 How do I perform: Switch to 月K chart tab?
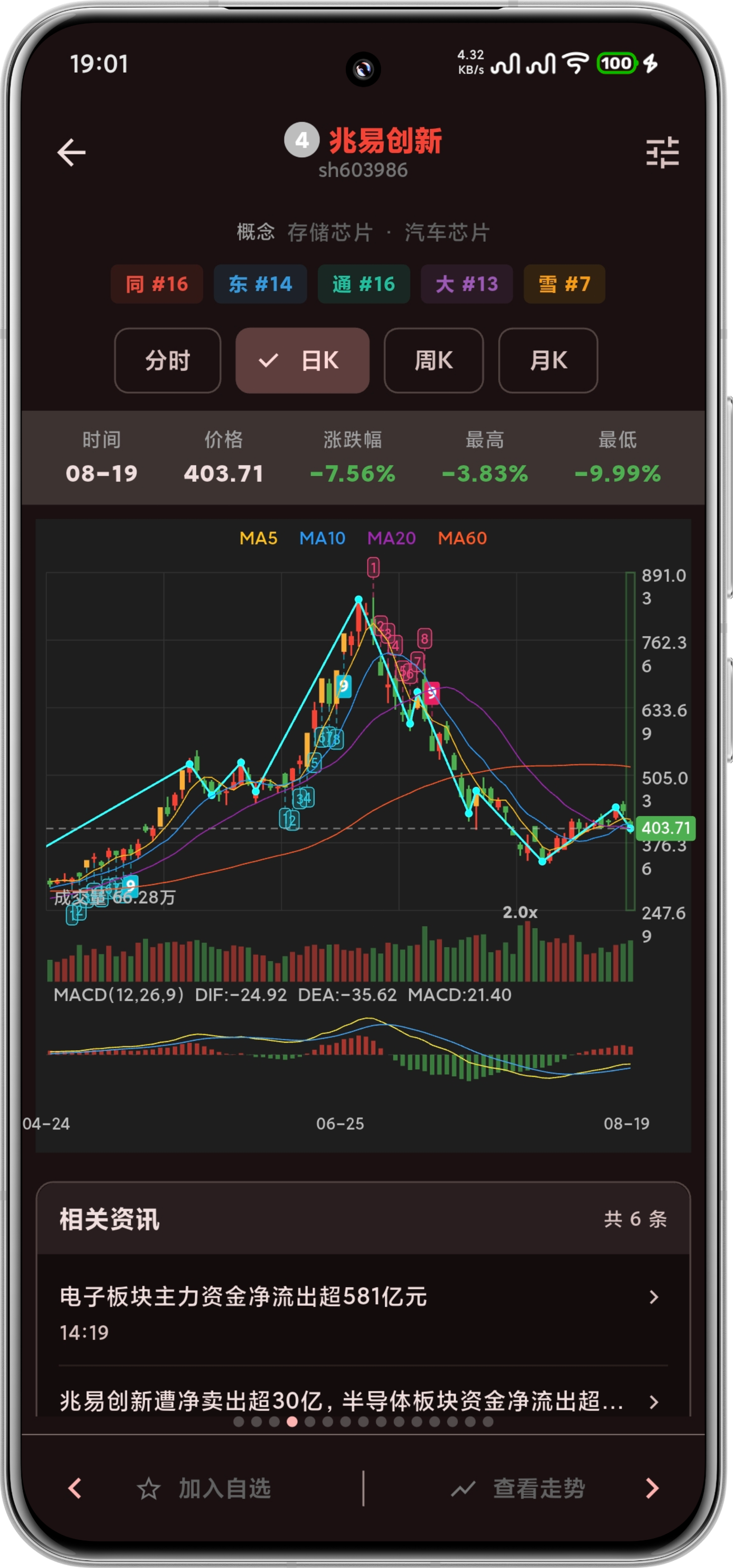pos(548,361)
